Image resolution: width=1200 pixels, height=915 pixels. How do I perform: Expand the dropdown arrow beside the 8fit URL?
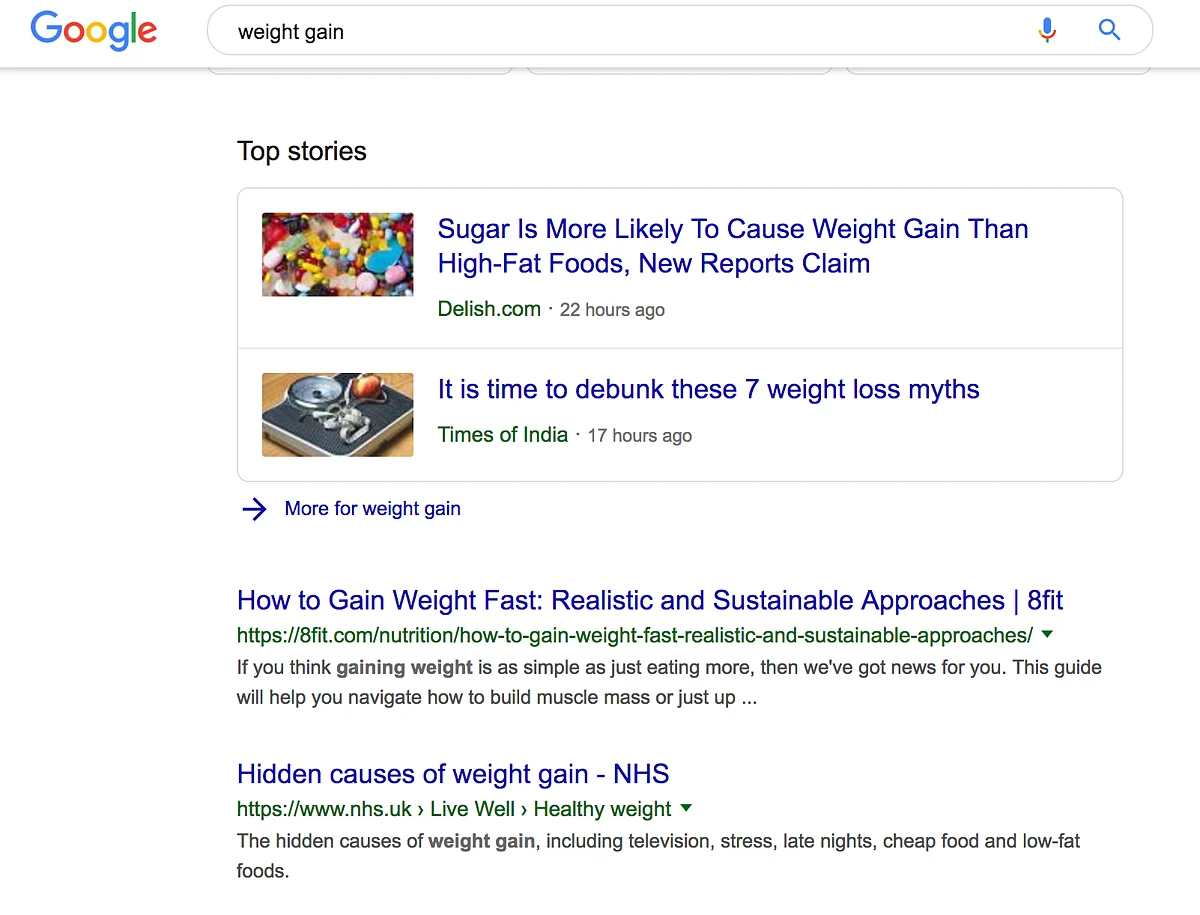coord(1047,634)
